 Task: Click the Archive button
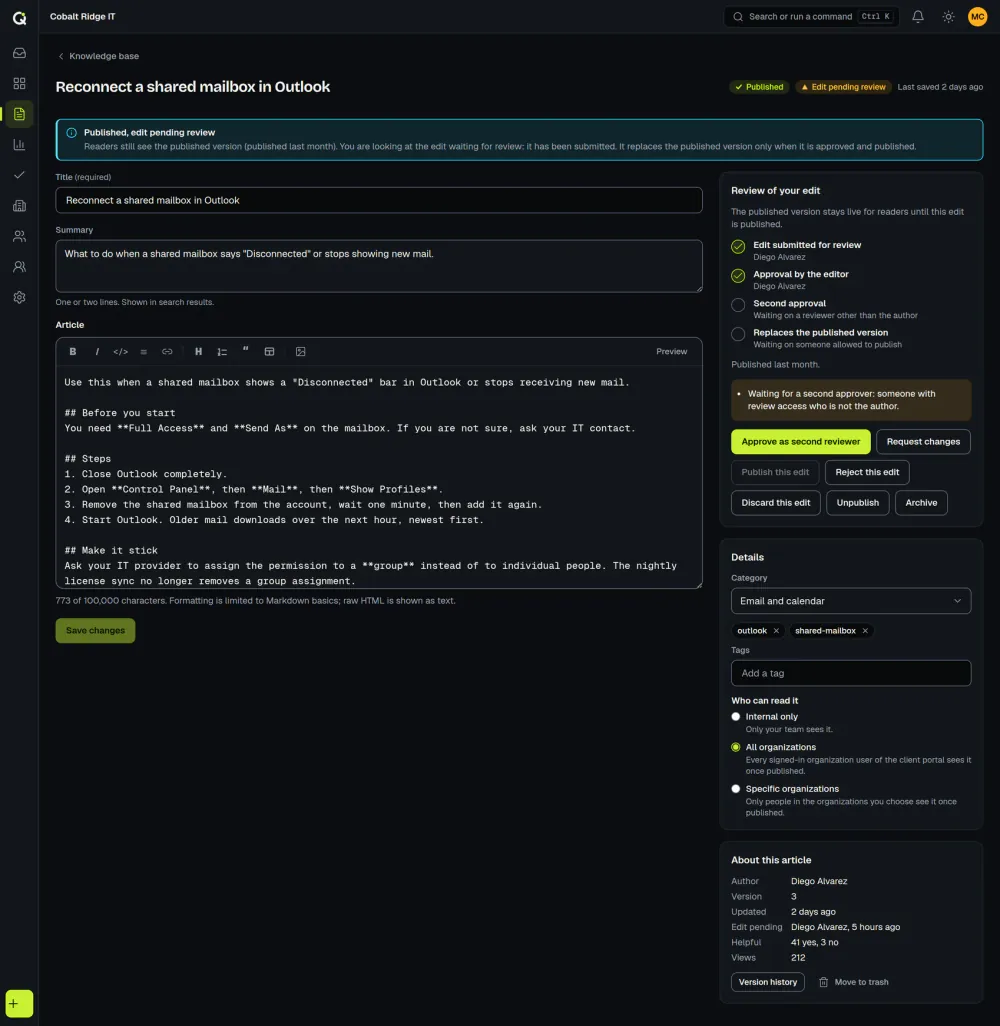[921, 503]
